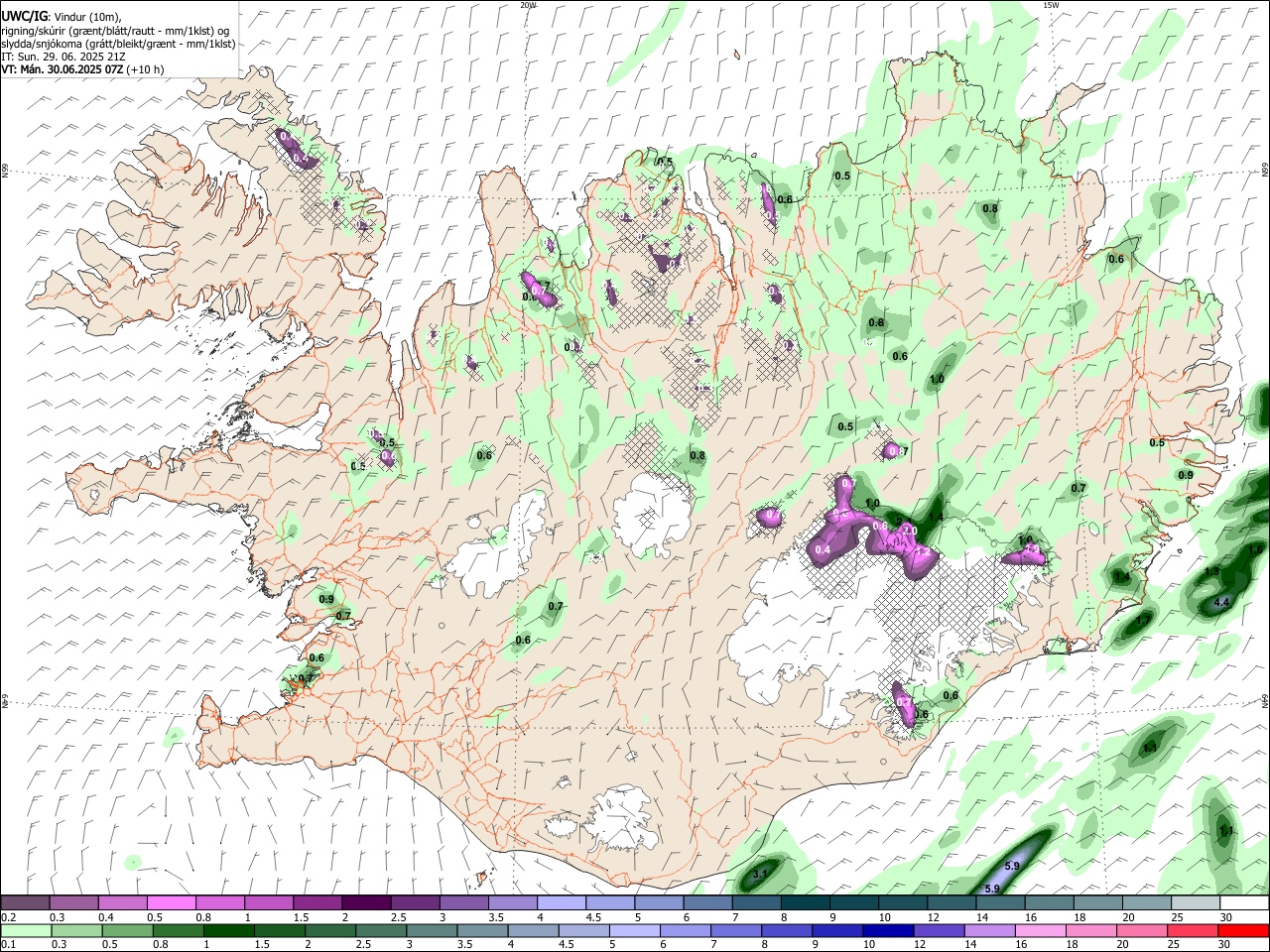1270x952 pixels.
Task: Pick the bright red rain swatch at 30
Action: (x=1244, y=930)
